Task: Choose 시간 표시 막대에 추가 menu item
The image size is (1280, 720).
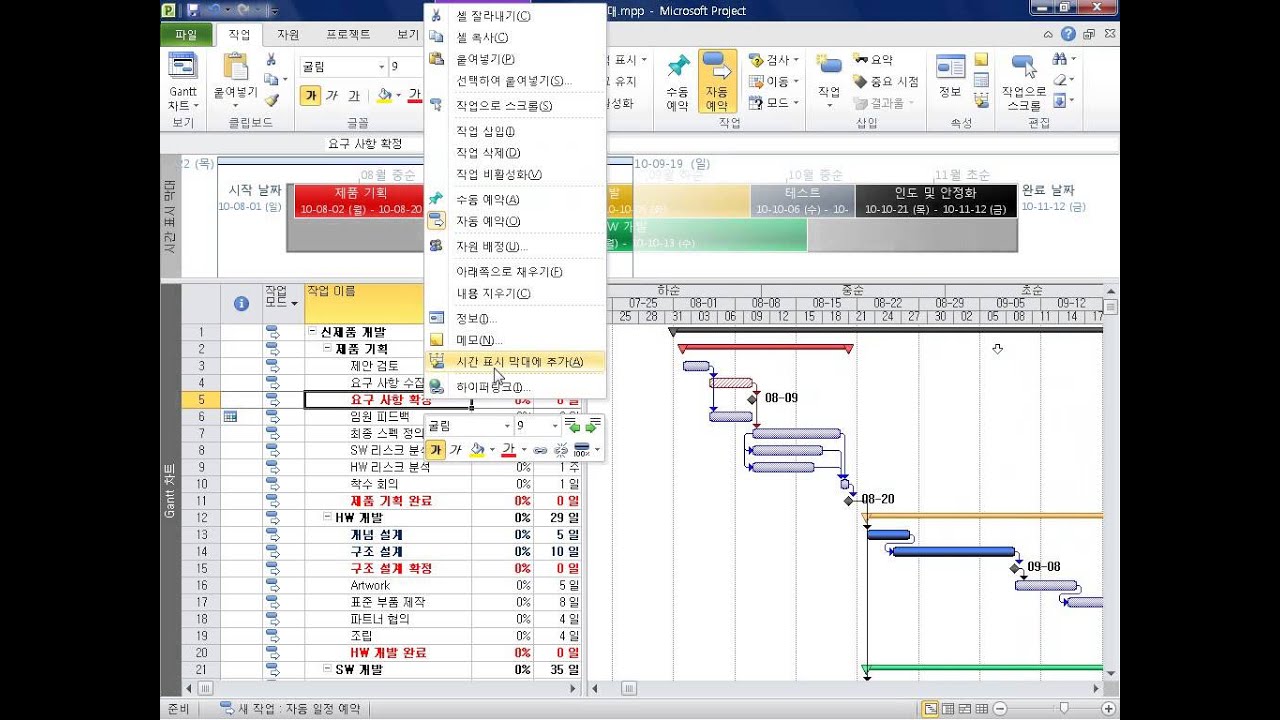Action: (516, 361)
